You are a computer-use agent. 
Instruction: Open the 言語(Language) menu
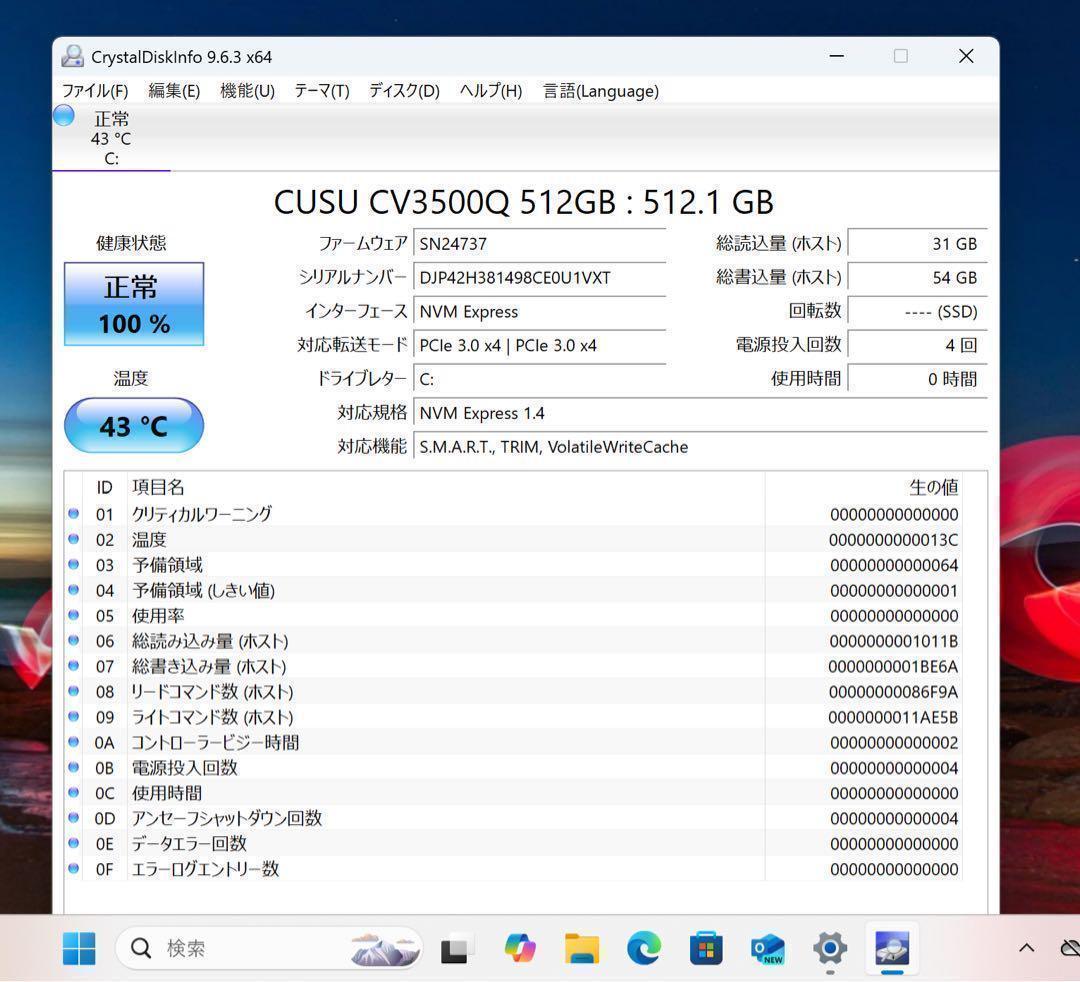pyautogui.click(x=601, y=91)
